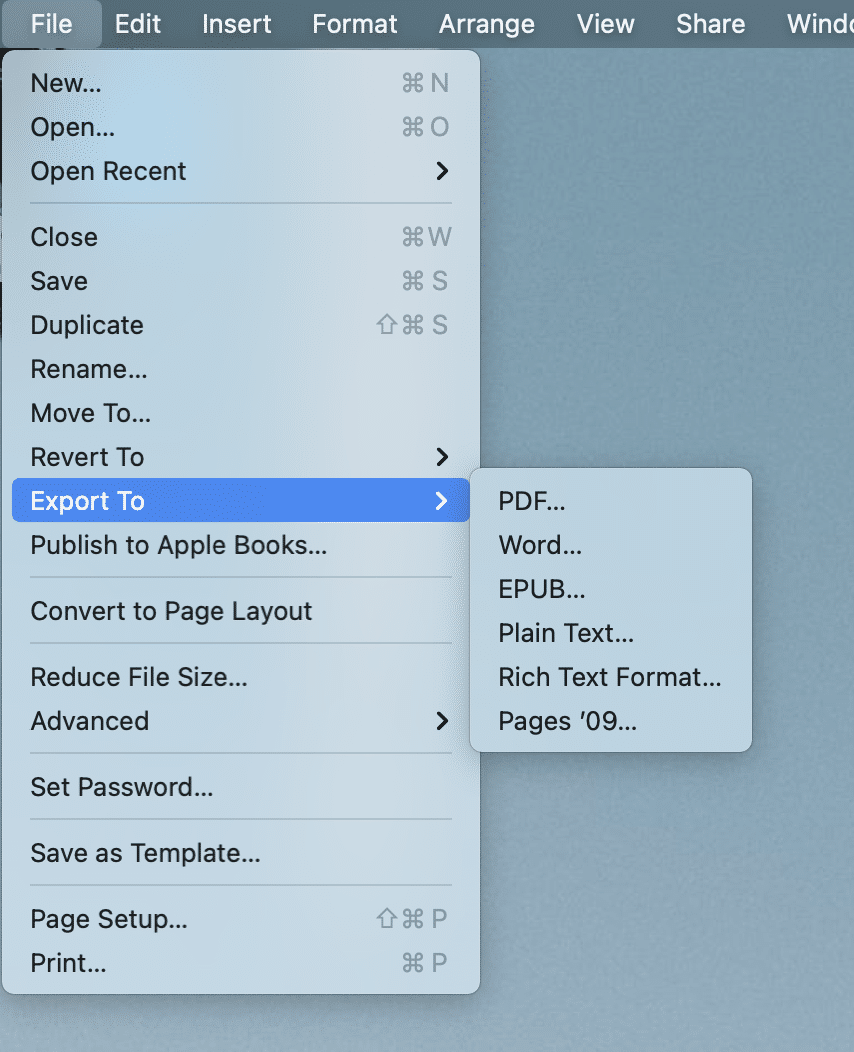854x1052 pixels.
Task: Open the Share menu
Action: coord(710,24)
